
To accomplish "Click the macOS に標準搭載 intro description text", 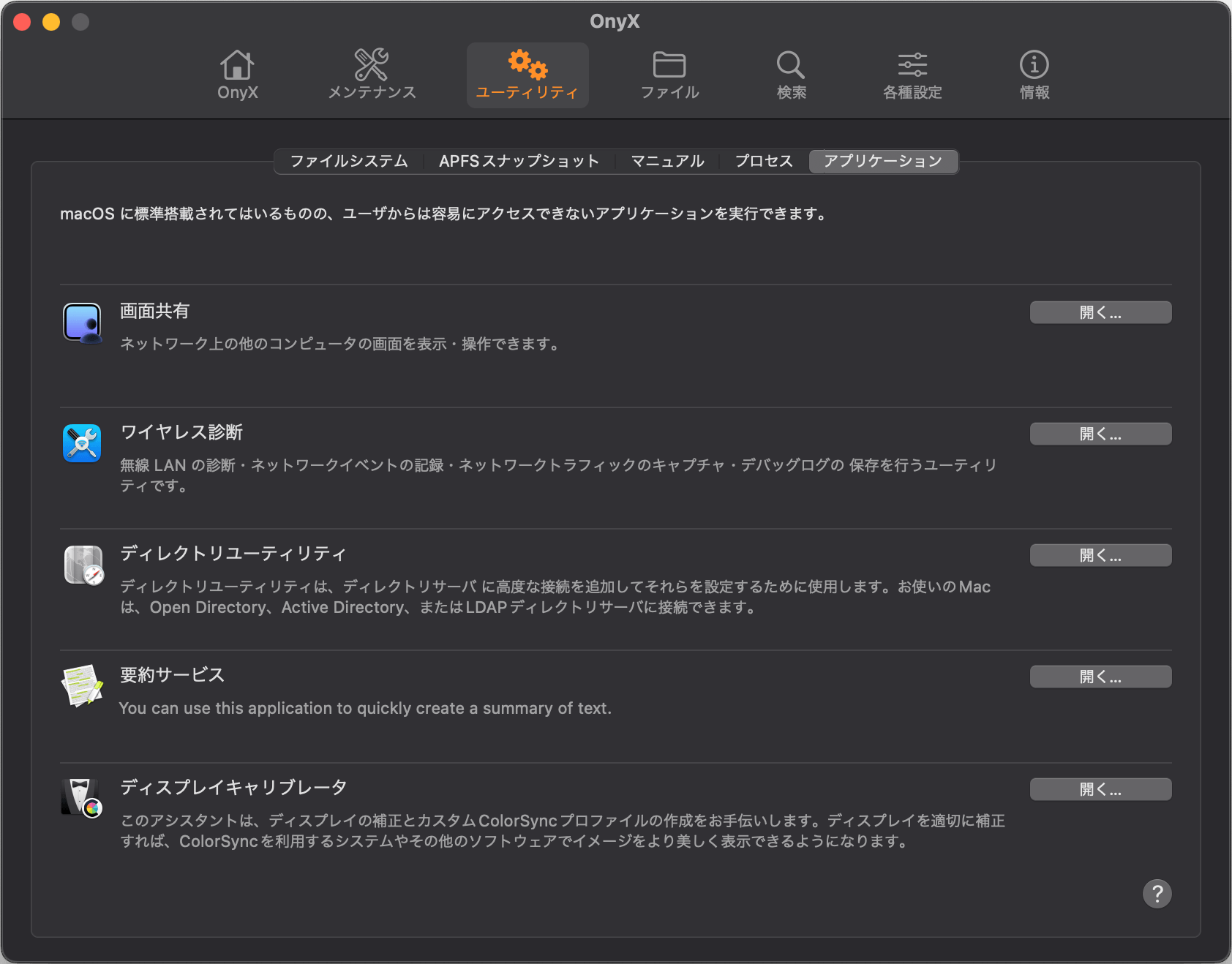I will [x=443, y=214].
